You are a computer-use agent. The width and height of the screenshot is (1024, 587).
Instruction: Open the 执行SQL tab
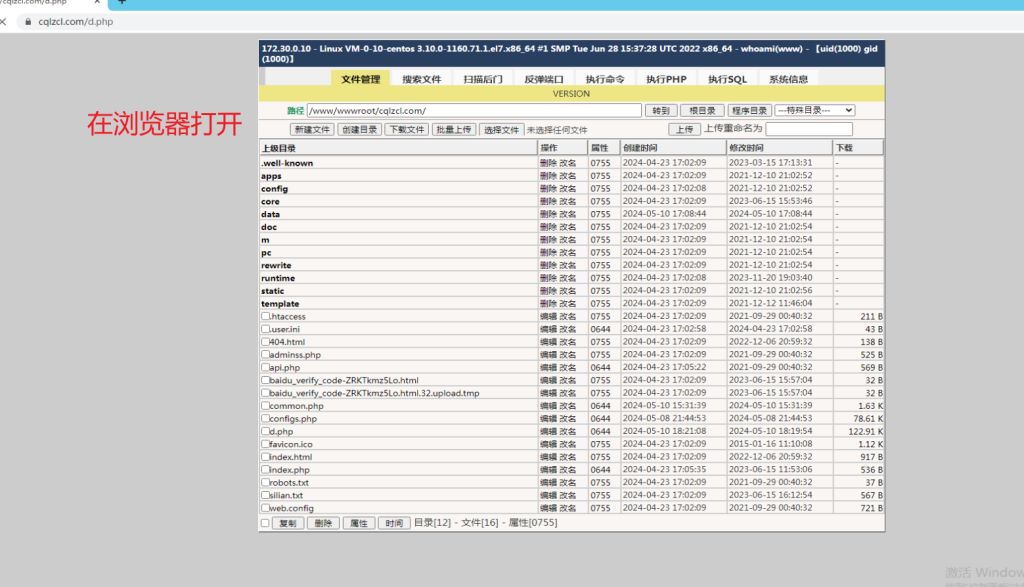(x=727, y=79)
